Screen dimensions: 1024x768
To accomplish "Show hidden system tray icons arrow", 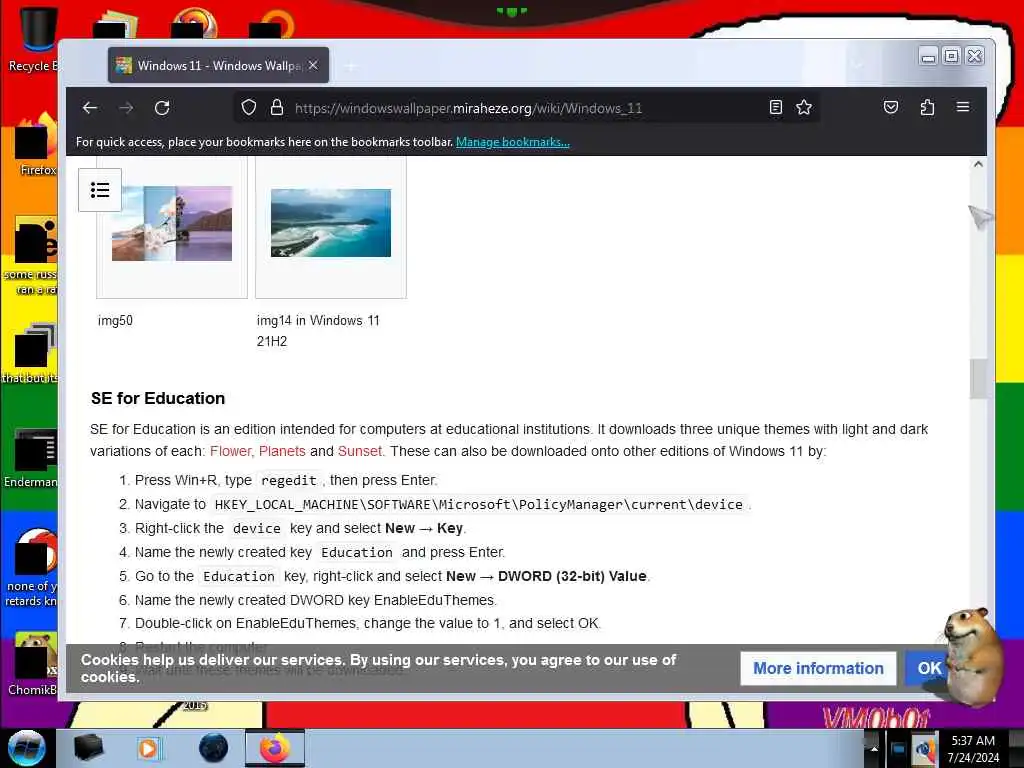I will coord(874,748).
